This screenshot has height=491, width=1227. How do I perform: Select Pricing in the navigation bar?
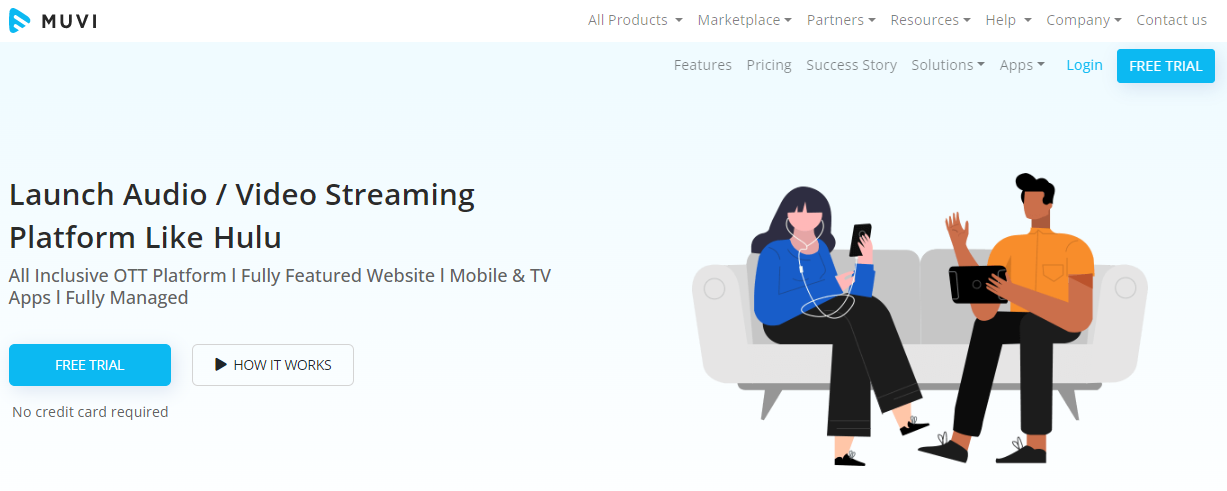coord(769,65)
